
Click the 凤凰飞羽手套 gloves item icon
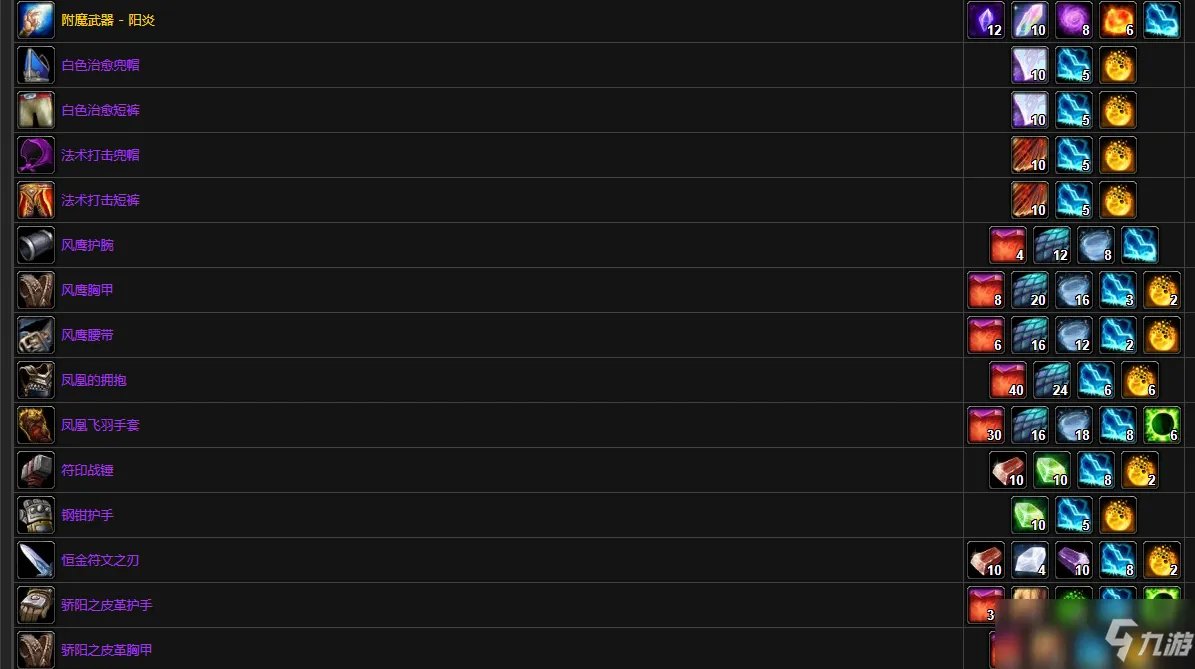click(36, 425)
